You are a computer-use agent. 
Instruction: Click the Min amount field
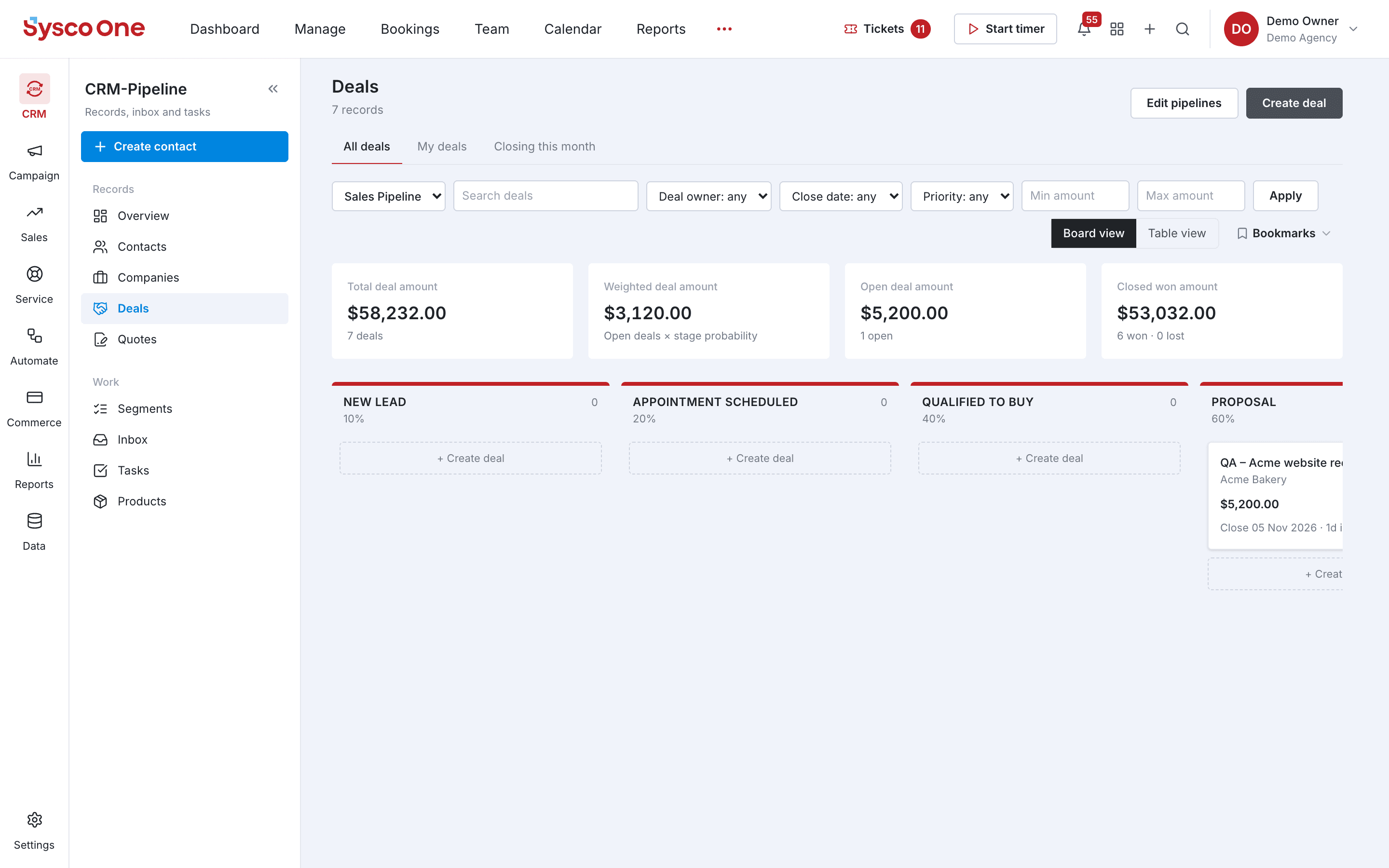[1075, 196]
